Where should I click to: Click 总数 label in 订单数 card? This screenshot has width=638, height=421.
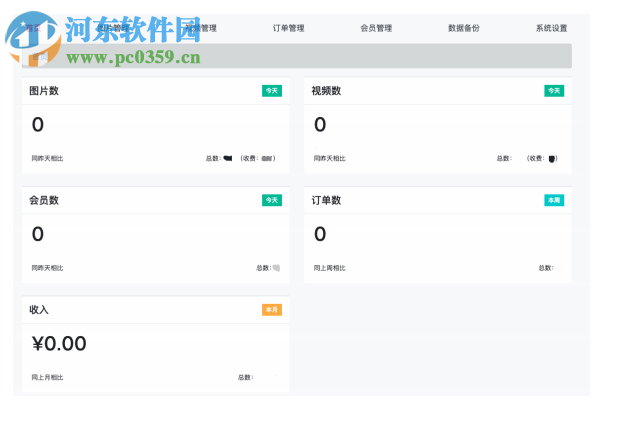(546, 268)
